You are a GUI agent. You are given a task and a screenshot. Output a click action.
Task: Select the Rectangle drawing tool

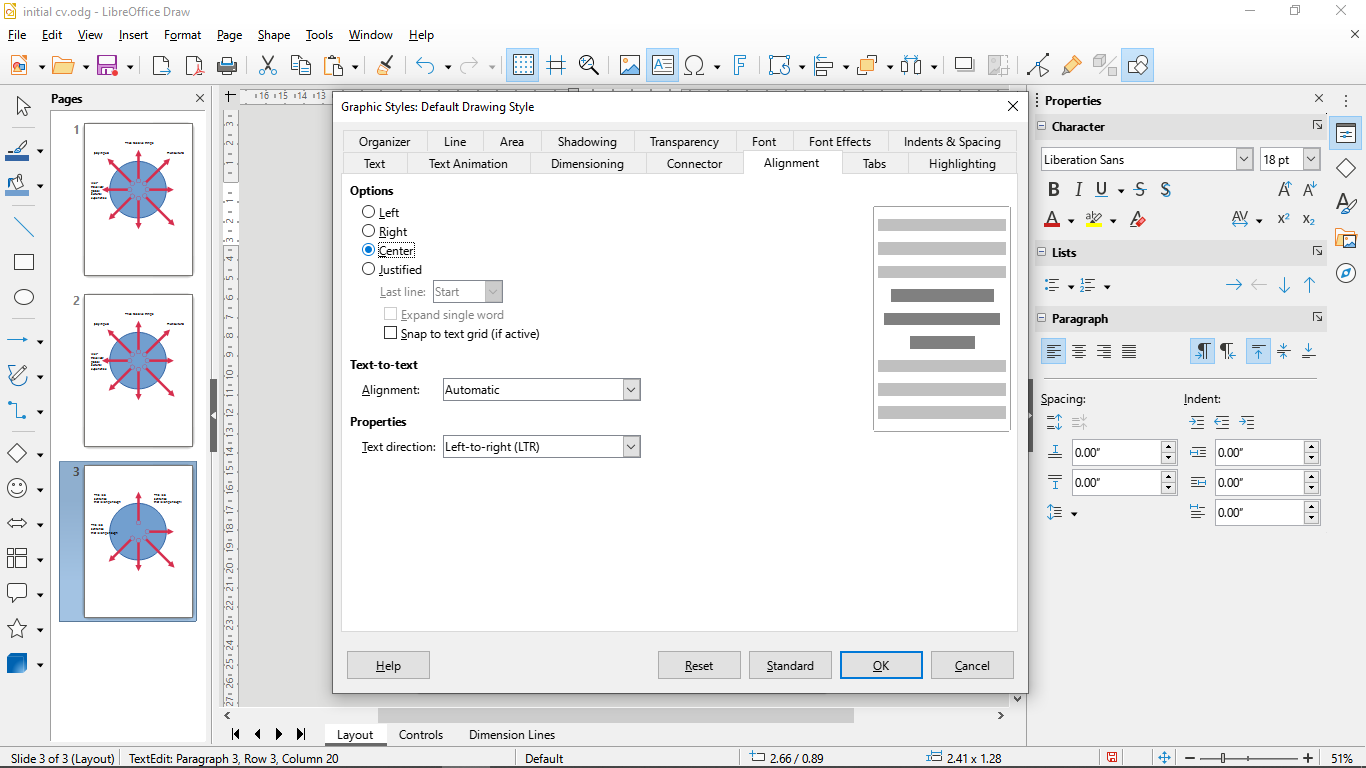coord(23,263)
